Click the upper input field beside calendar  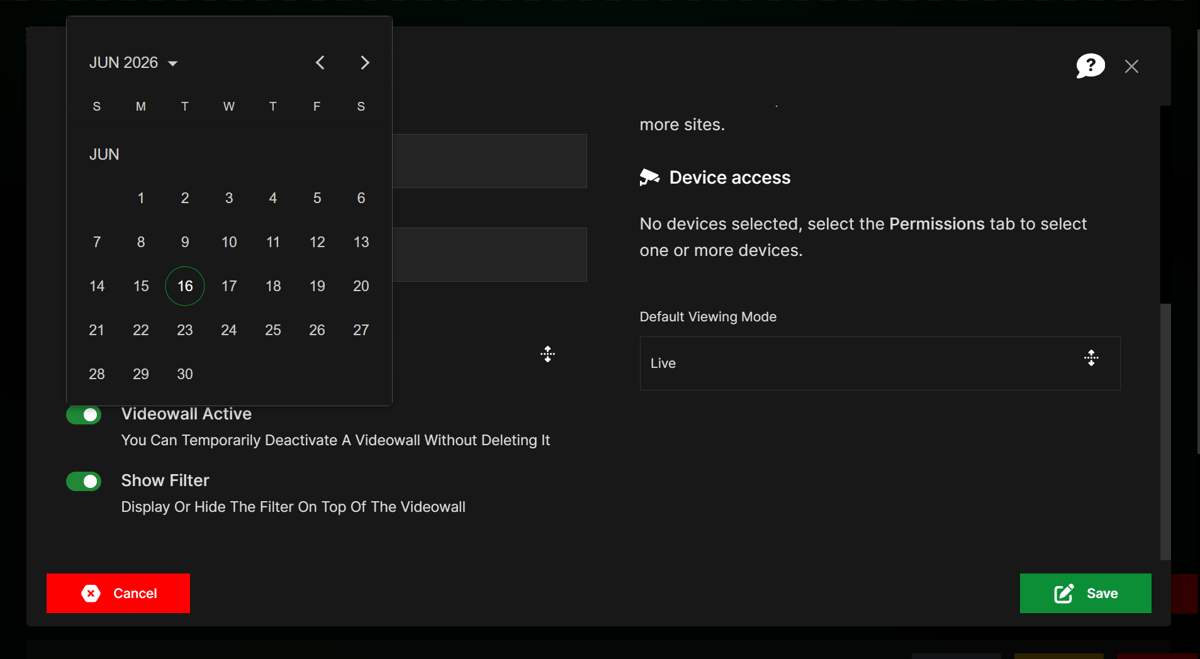point(489,161)
